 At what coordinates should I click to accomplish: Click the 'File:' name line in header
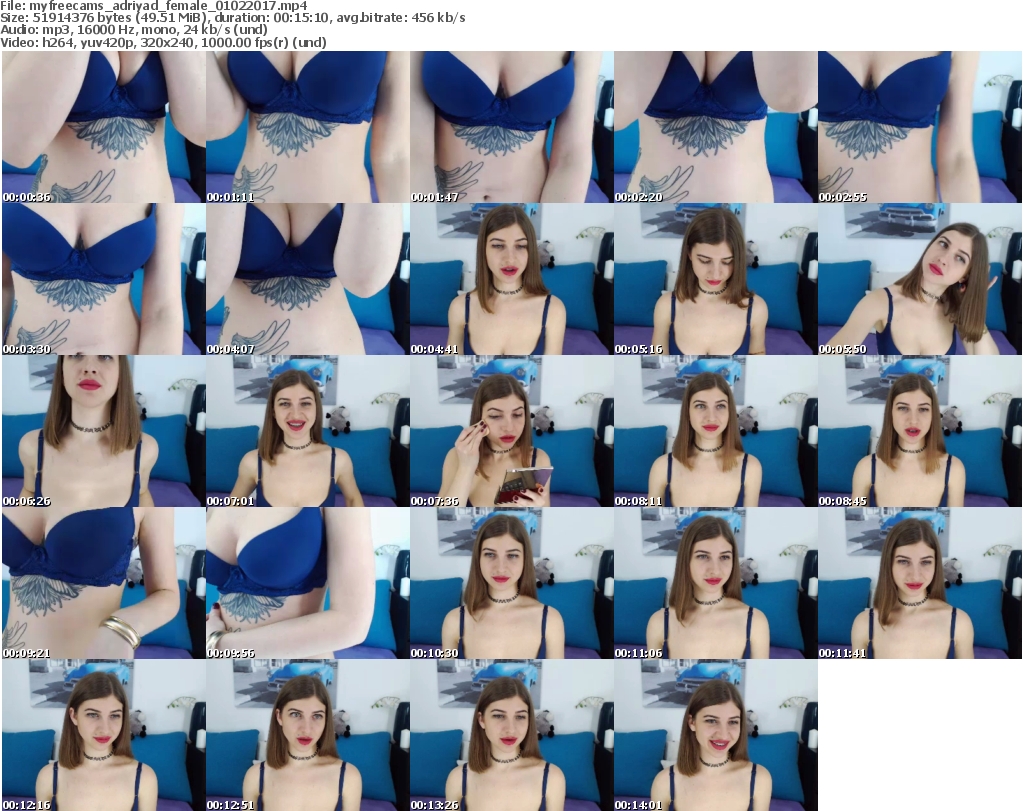[154, 6]
